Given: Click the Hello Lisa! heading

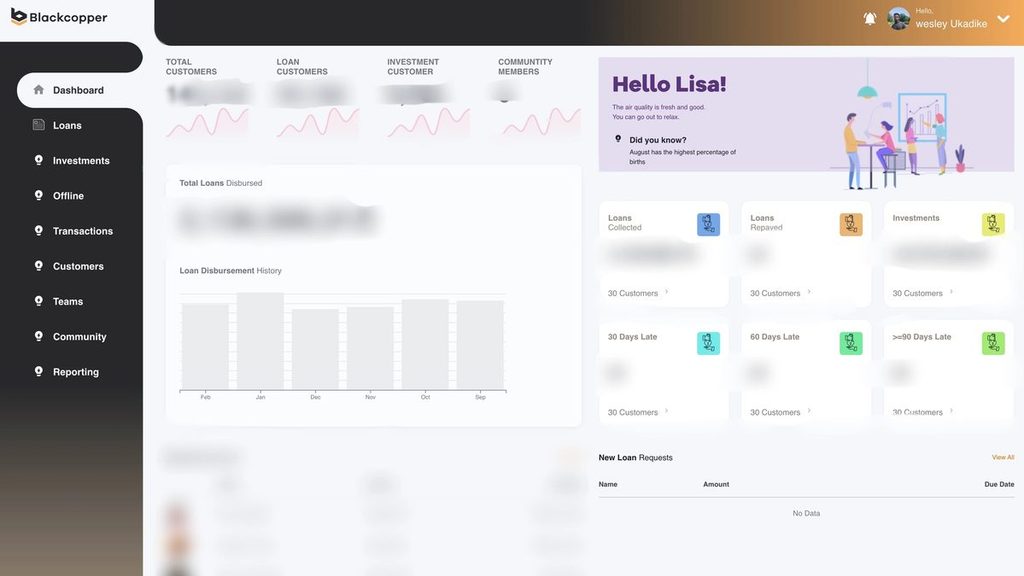Looking at the screenshot, I should point(669,84).
